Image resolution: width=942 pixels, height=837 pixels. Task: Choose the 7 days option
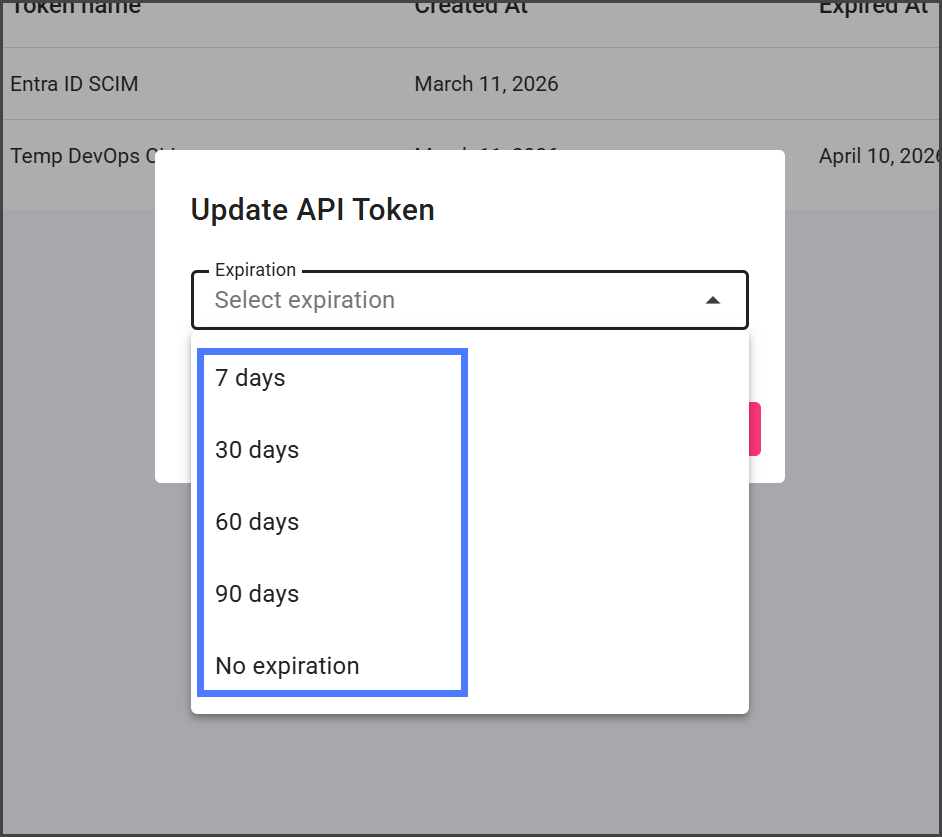point(250,378)
